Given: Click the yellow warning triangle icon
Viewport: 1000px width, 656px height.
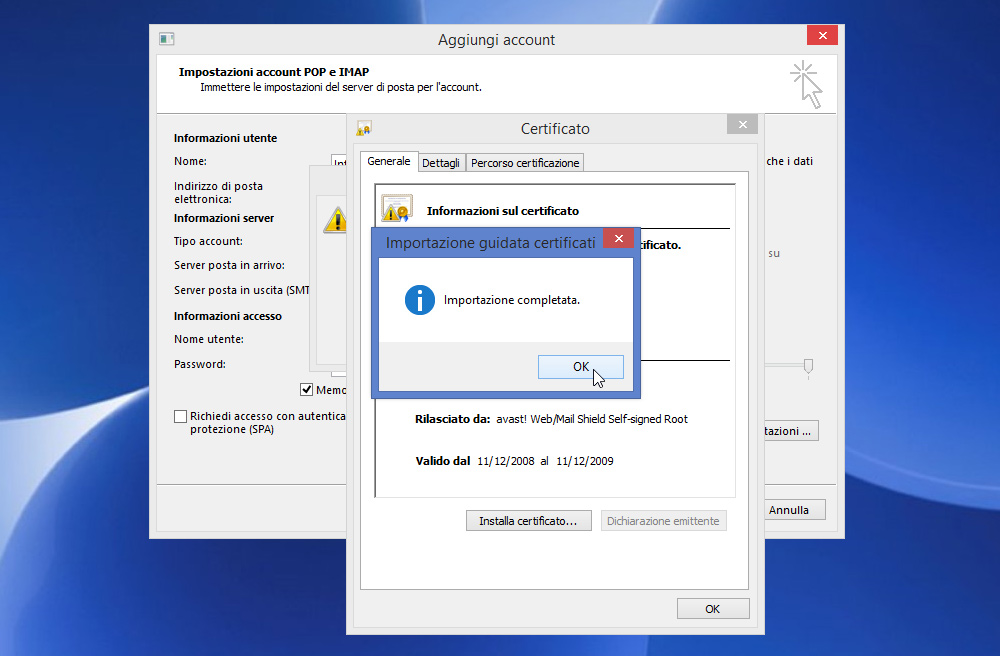Looking at the screenshot, I should click(x=336, y=220).
